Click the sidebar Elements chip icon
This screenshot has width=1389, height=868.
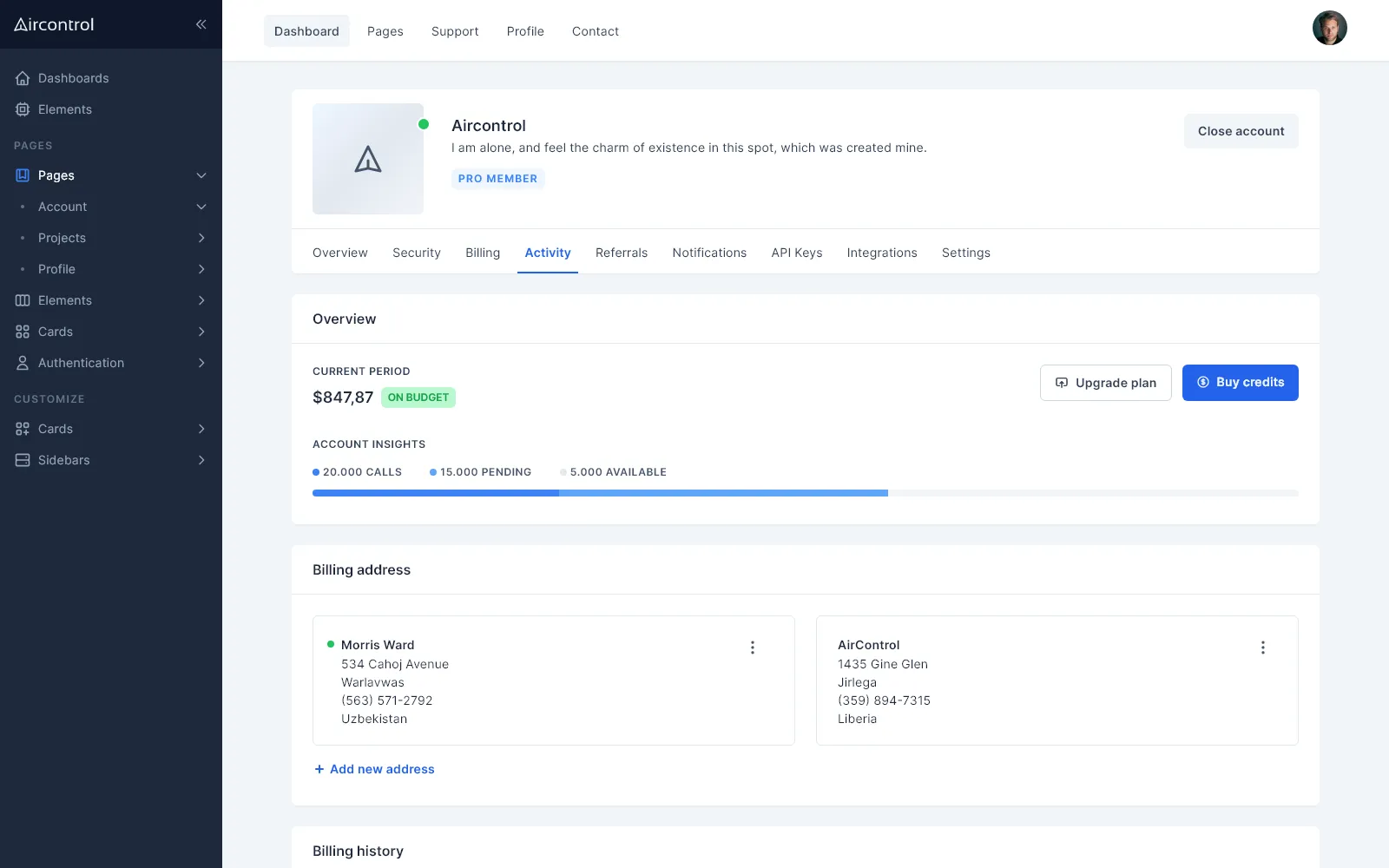[23, 109]
